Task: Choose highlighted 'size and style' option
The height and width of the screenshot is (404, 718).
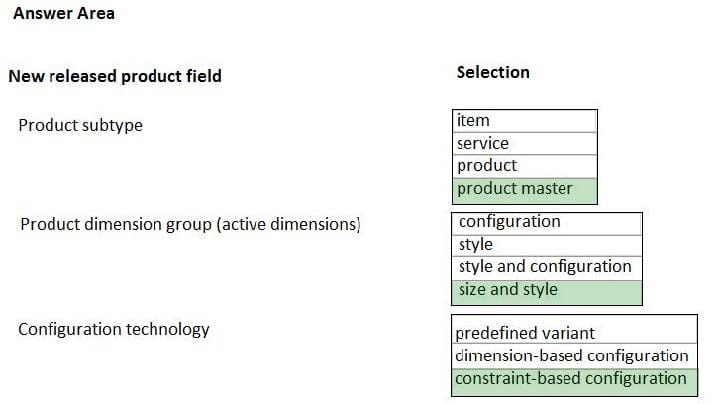Action: (x=547, y=292)
